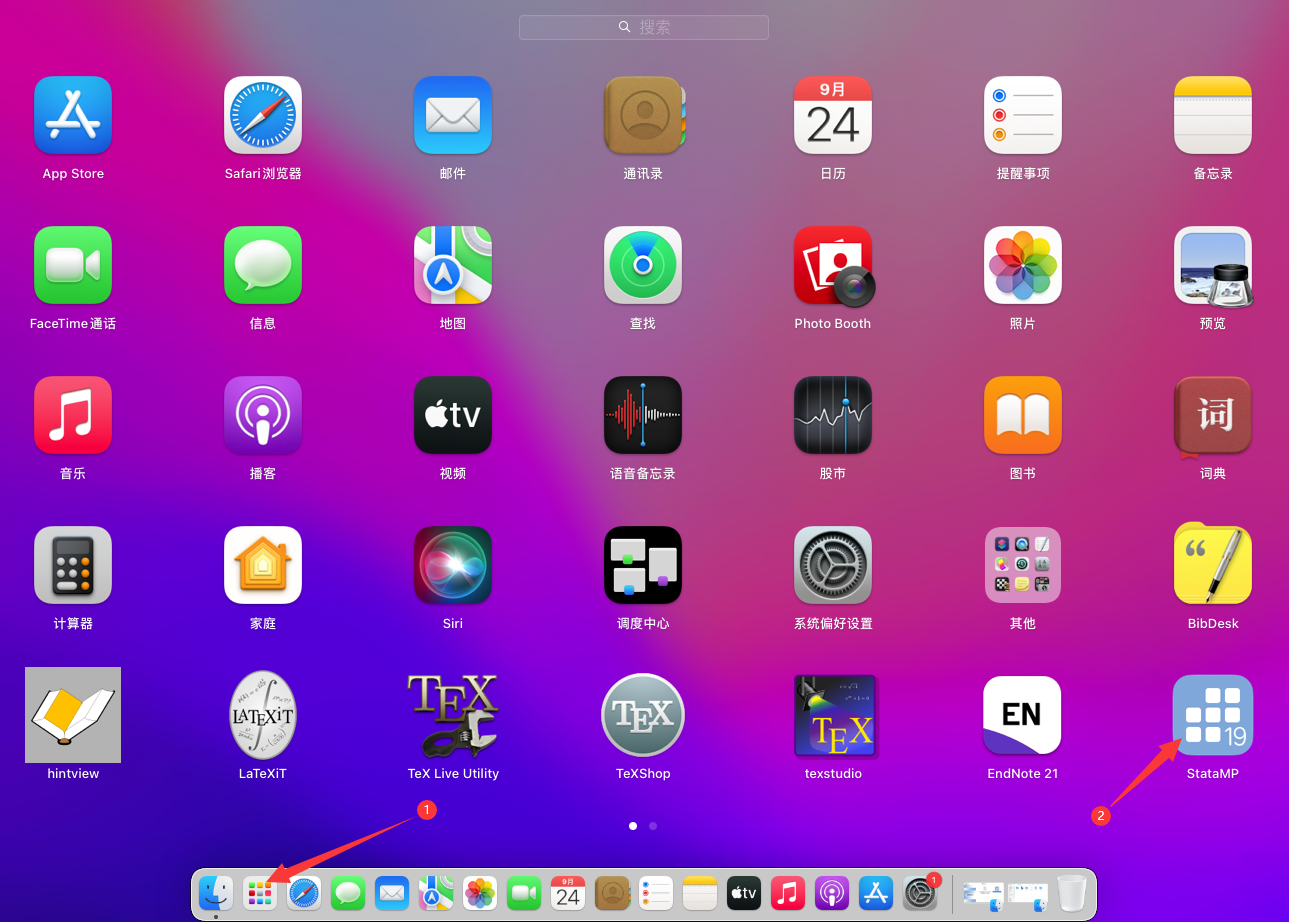Open 备忘录 app in the Launchpad grid
The image size is (1289, 922).
1213,115
